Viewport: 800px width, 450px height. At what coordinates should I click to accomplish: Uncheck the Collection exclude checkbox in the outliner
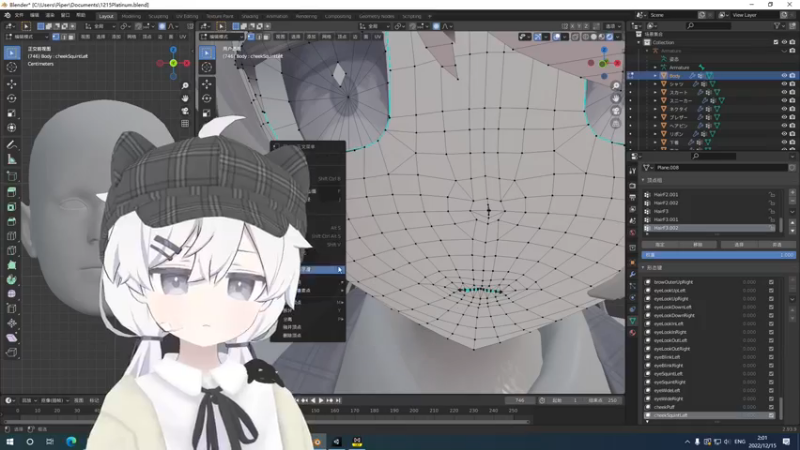776,42
